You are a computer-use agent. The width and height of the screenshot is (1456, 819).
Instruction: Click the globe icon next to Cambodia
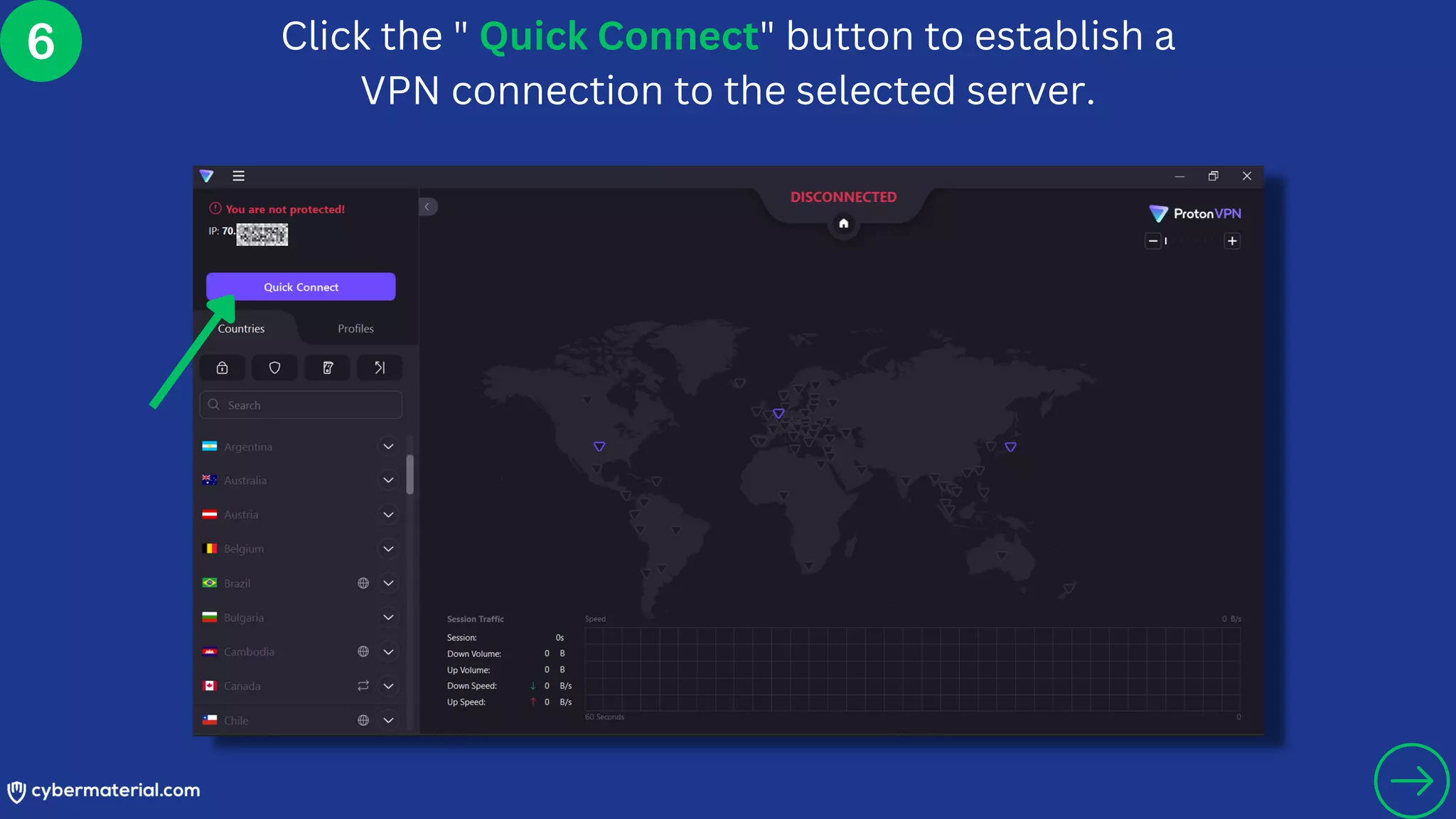[363, 652]
